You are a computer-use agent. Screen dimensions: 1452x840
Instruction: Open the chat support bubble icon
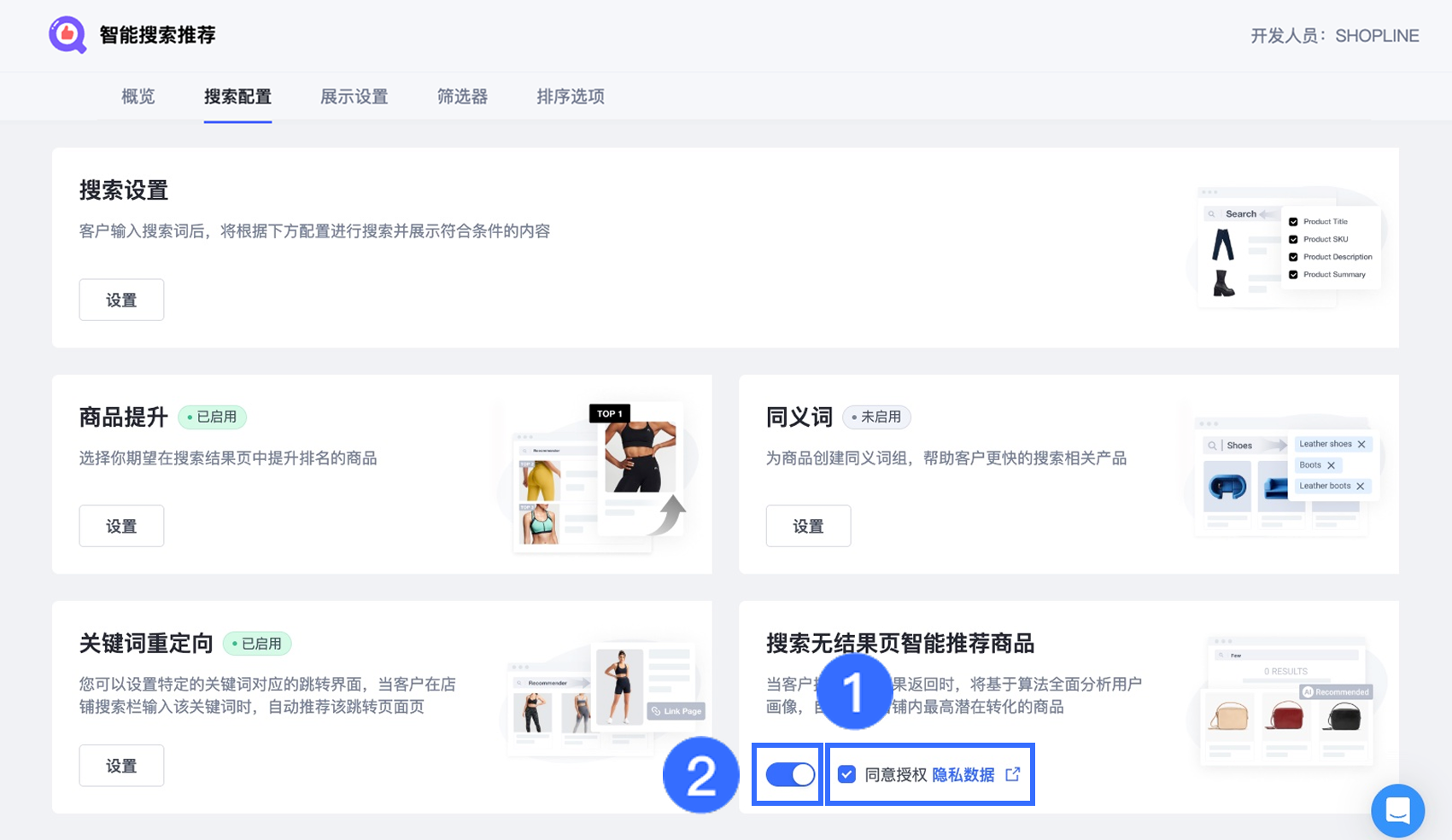point(1397,810)
